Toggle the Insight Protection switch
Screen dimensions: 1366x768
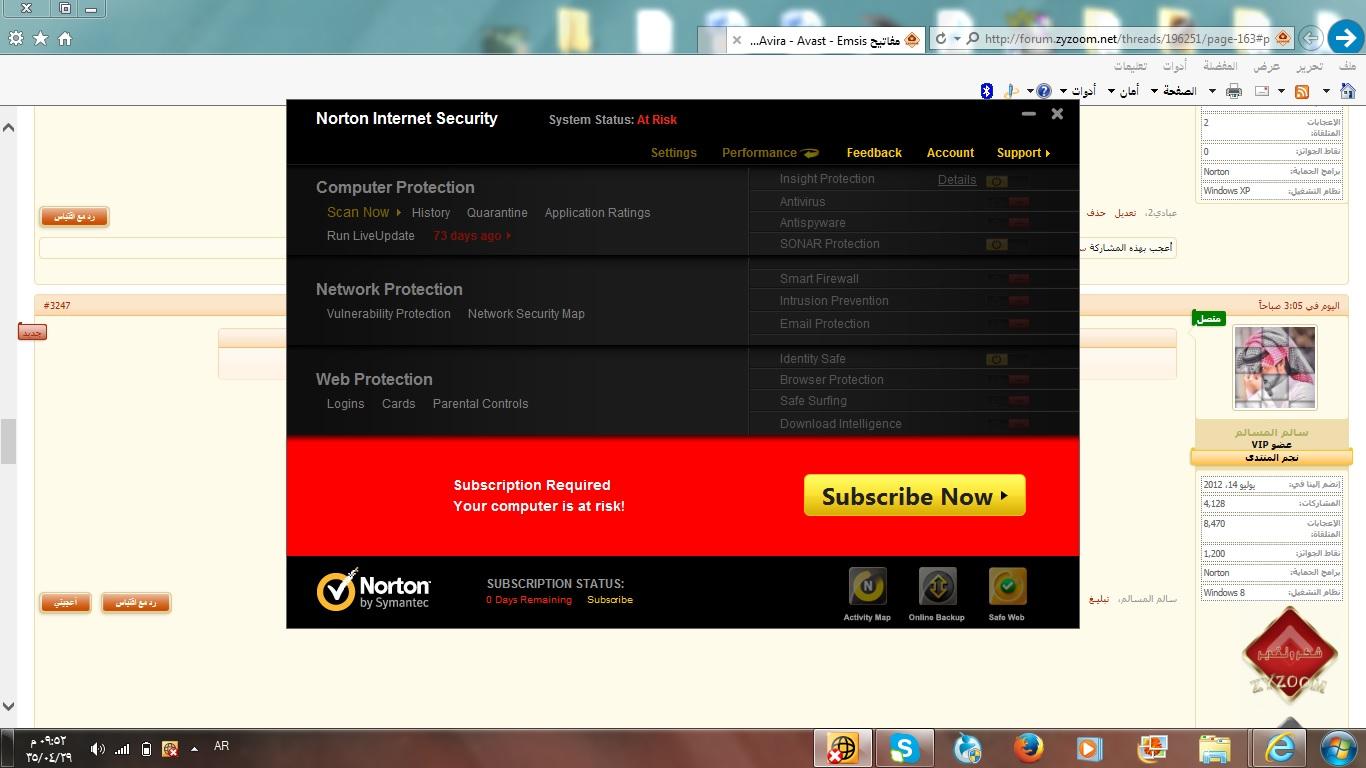click(1007, 181)
